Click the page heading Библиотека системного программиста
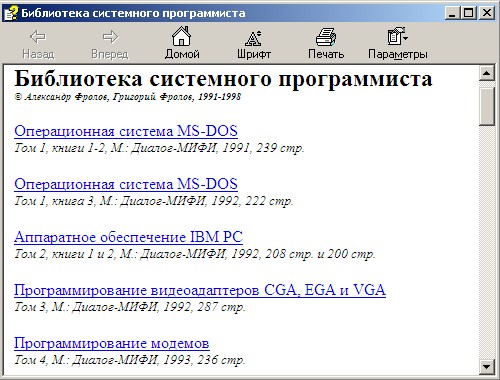The image size is (500, 380). (223, 79)
